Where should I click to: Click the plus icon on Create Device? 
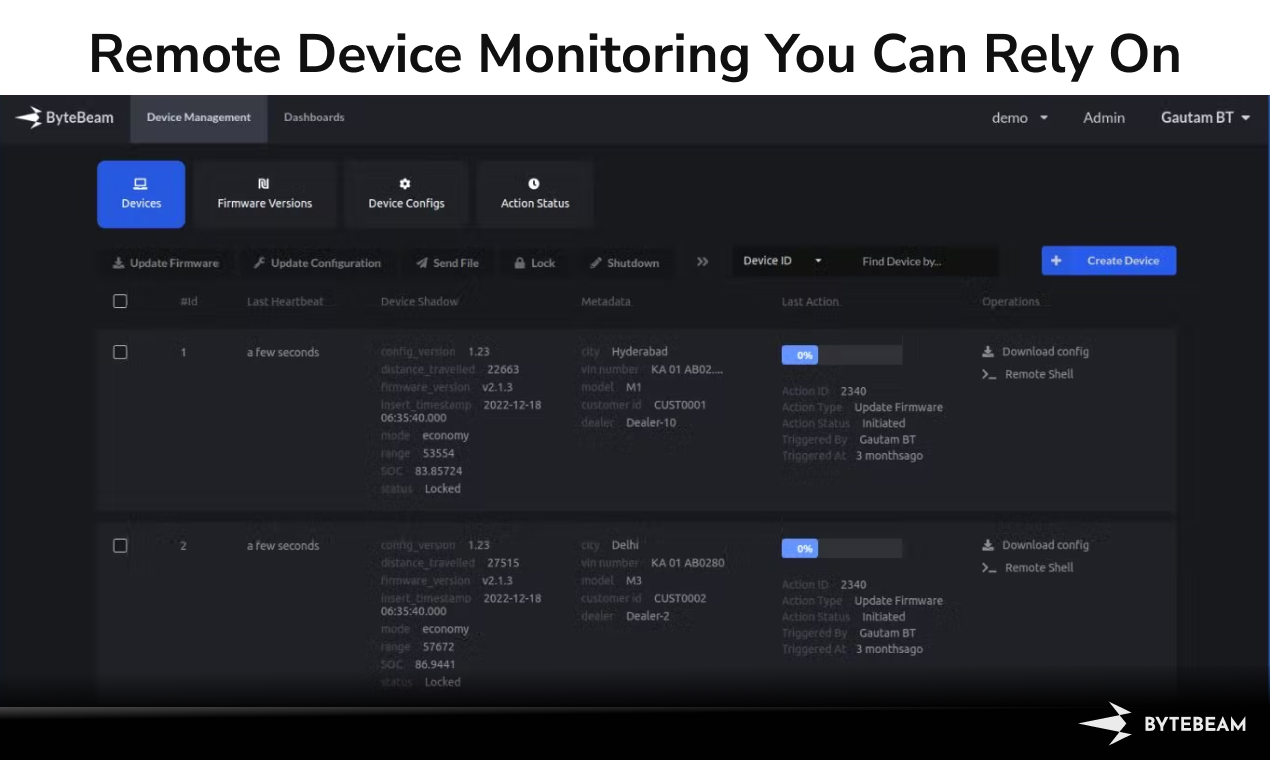pos(1056,261)
